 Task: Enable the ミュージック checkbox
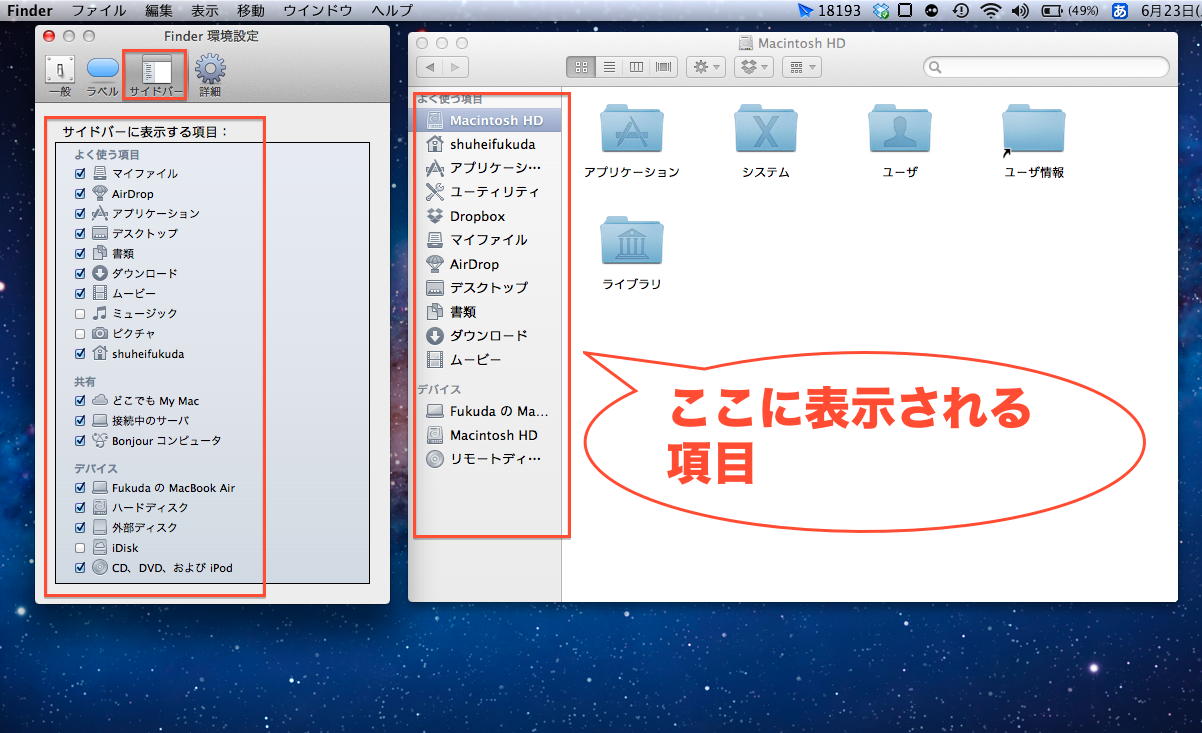click(80, 313)
